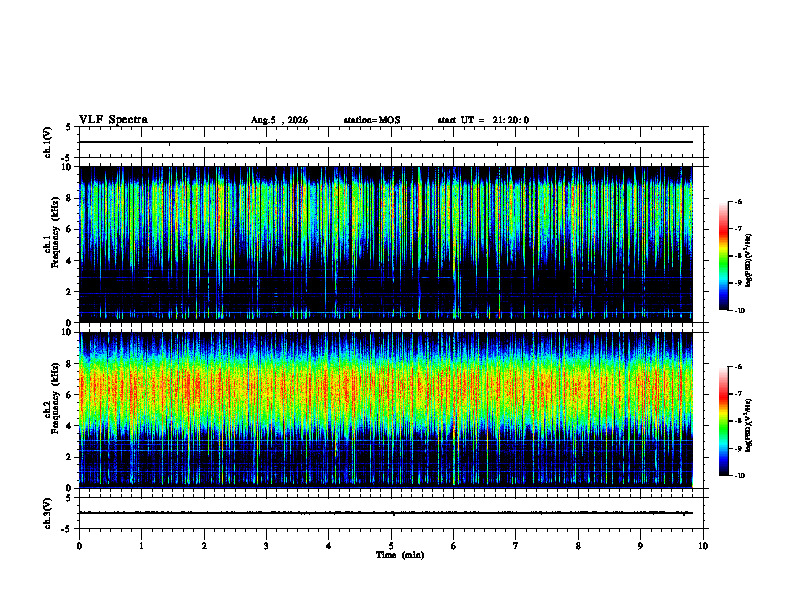Click the time axis tick label "9"
This screenshot has height=612, width=792.
[x=640, y=546]
